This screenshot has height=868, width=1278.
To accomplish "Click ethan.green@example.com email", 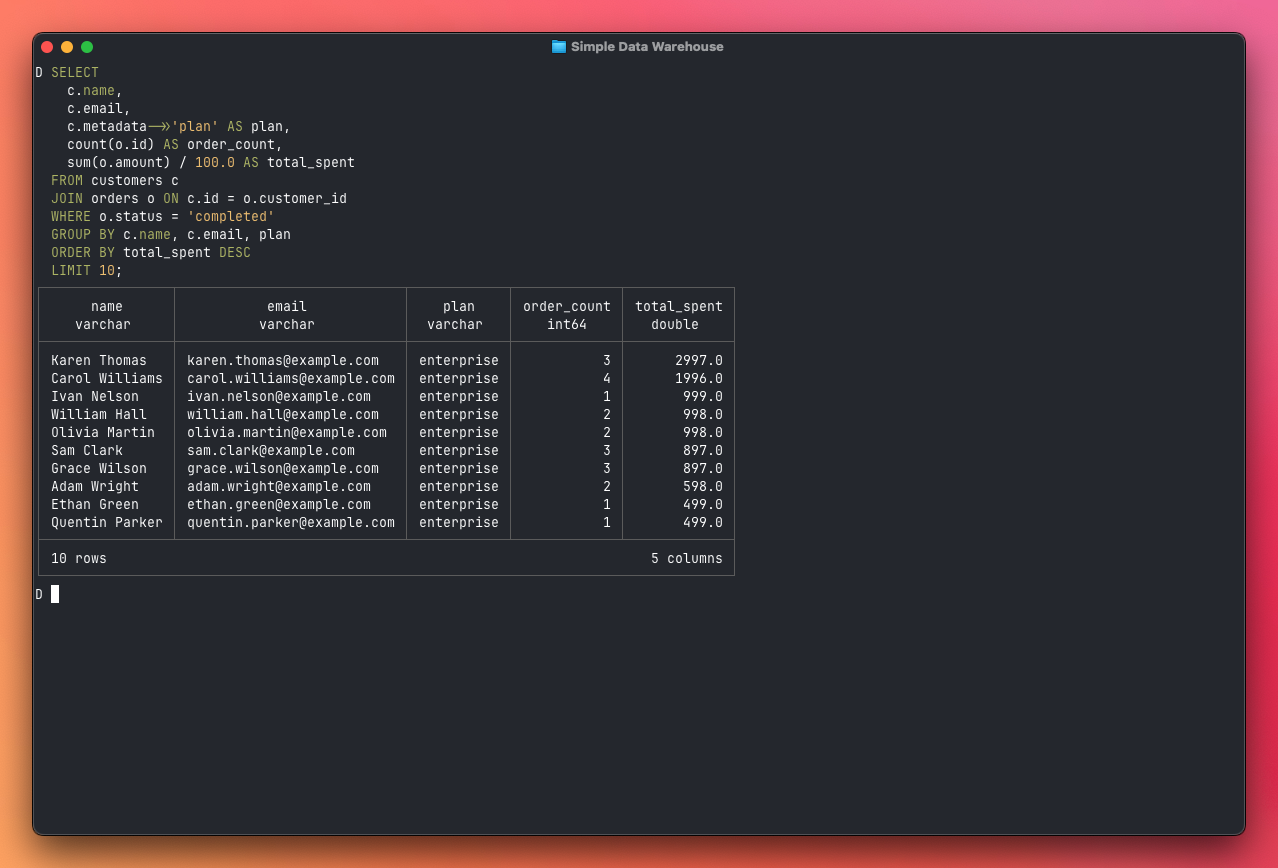I will pyautogui.click(x=279, y=505).
